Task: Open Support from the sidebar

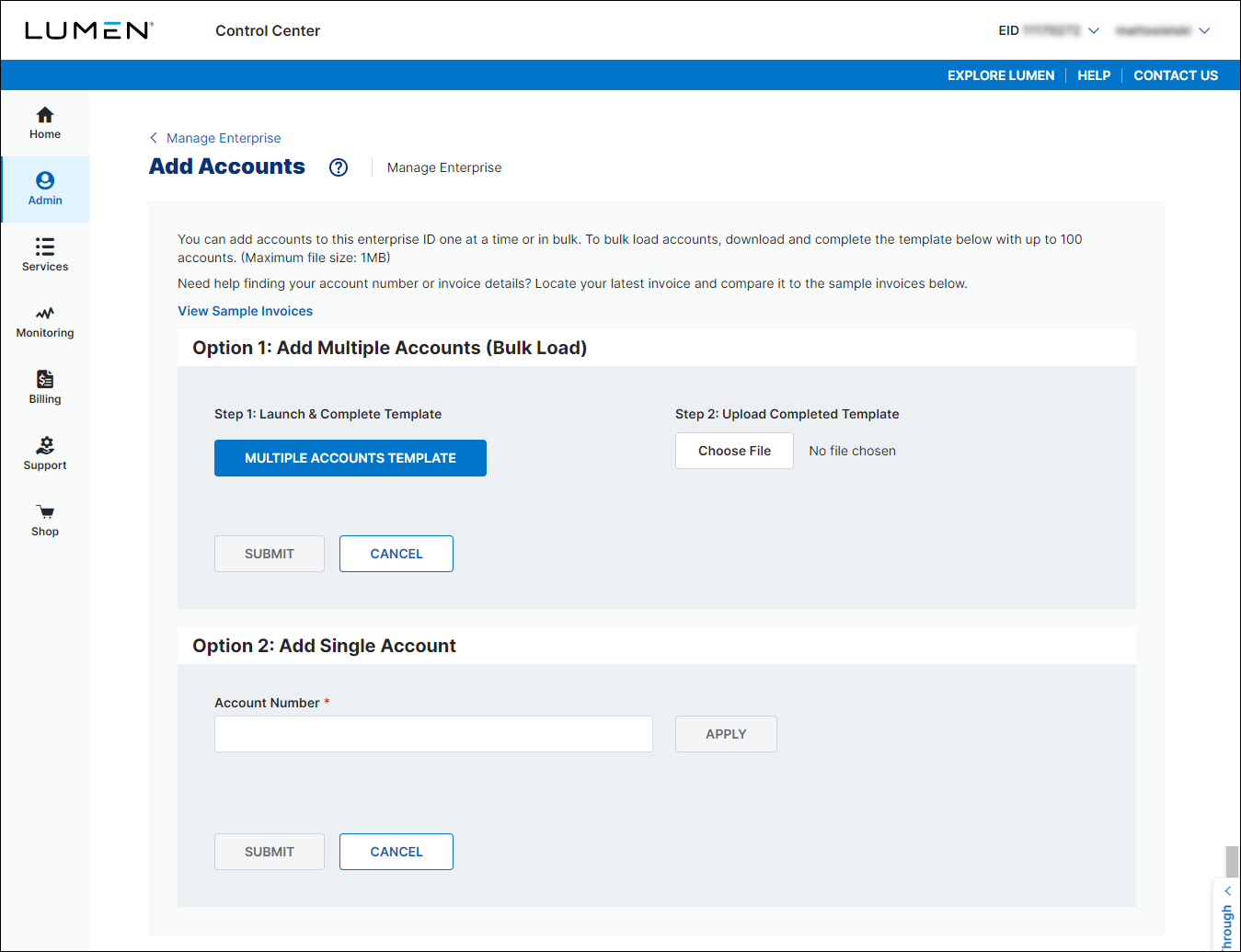Action: tap(45, 454)
